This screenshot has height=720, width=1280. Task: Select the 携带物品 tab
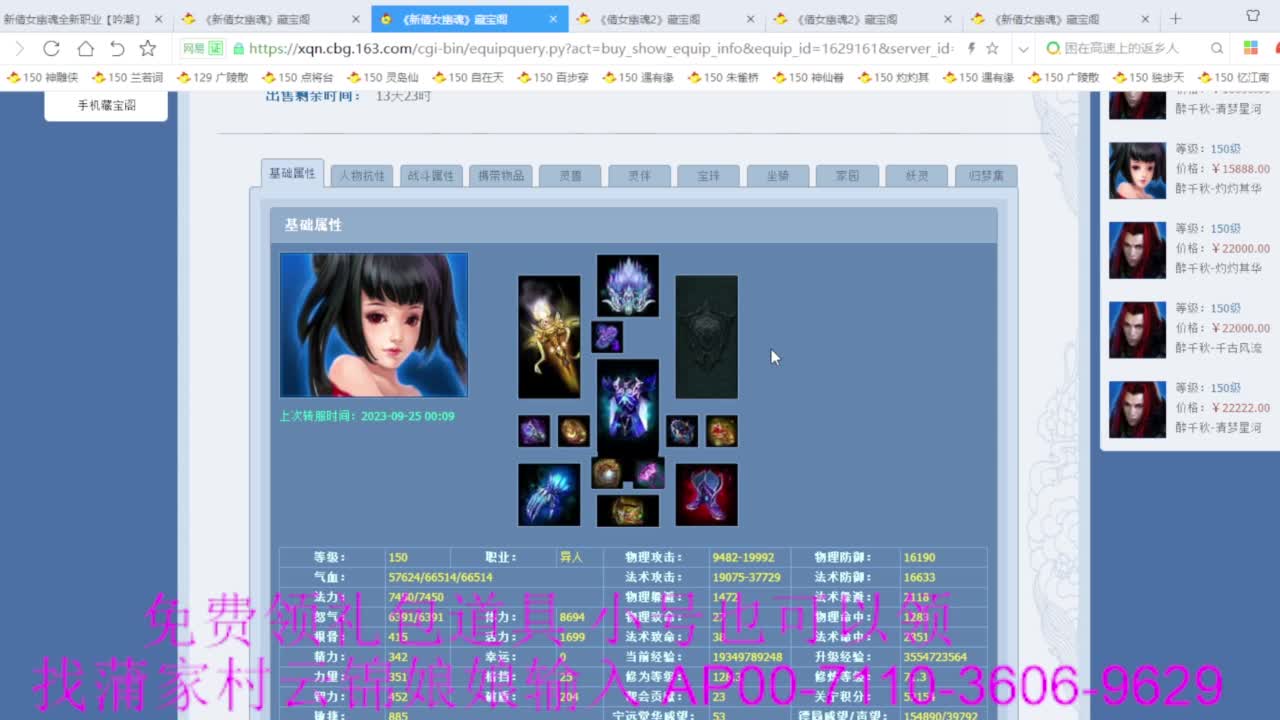click(500, 175)
